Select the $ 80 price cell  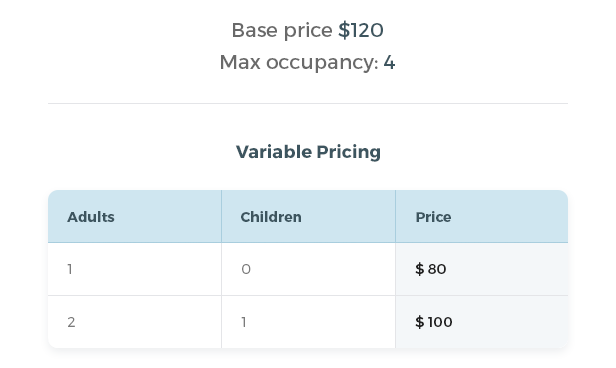coord(482,269)
